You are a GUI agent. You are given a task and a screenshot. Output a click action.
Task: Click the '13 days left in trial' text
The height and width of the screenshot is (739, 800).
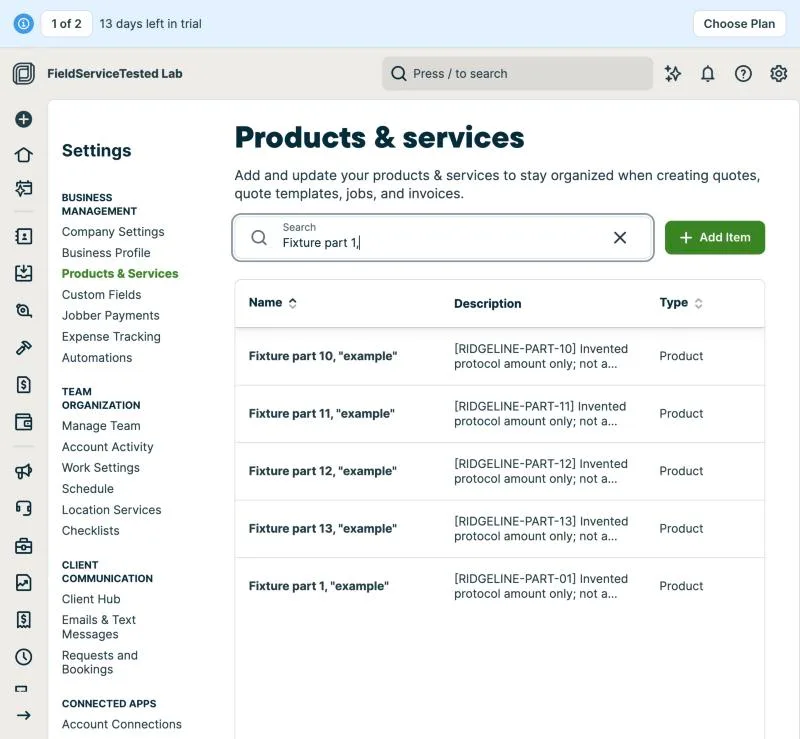(151, 23)
